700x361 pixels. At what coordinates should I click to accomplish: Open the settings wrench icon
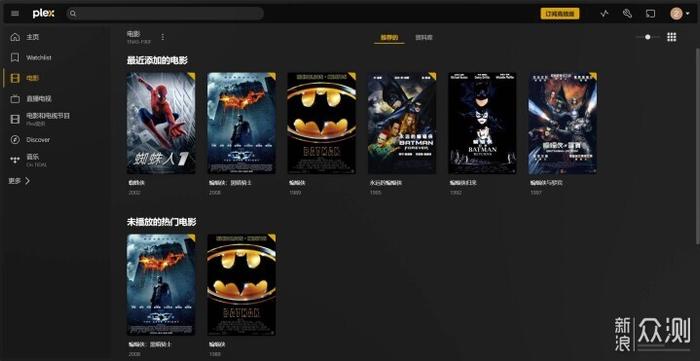(627, 13)
